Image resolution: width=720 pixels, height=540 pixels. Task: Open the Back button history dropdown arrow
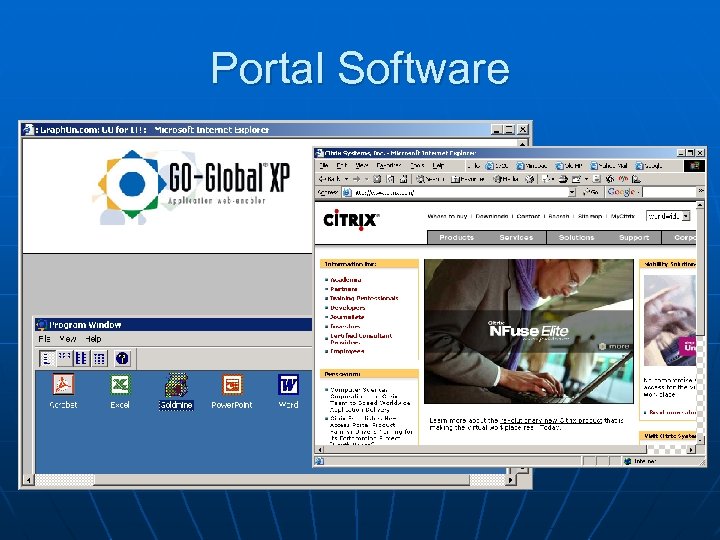click(347, 179)
